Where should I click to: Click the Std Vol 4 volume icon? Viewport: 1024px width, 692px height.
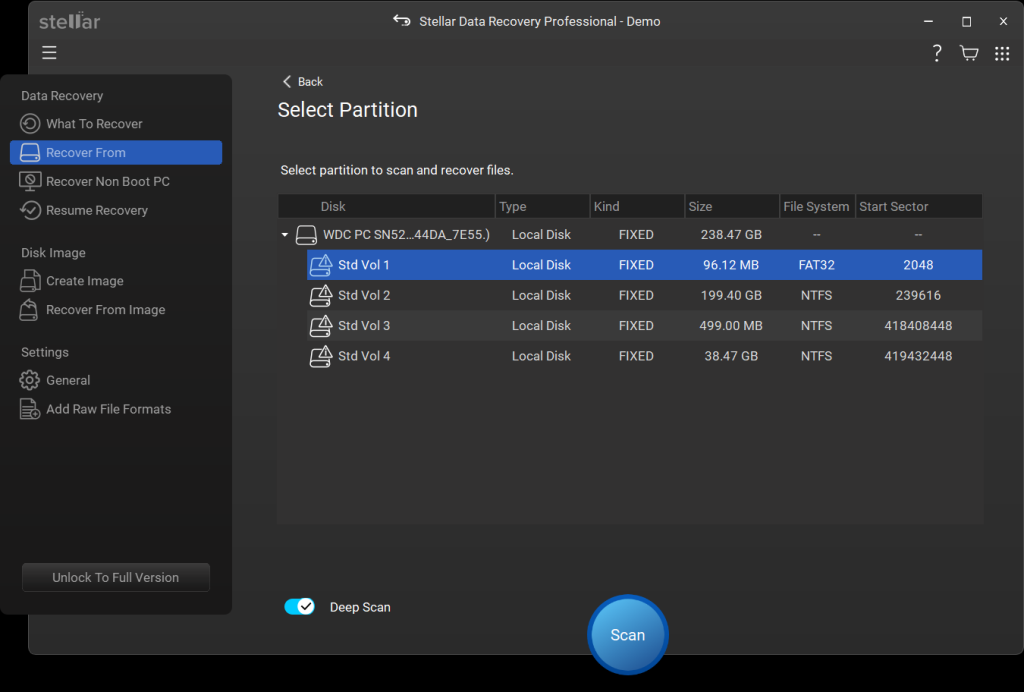coord(321,356)
